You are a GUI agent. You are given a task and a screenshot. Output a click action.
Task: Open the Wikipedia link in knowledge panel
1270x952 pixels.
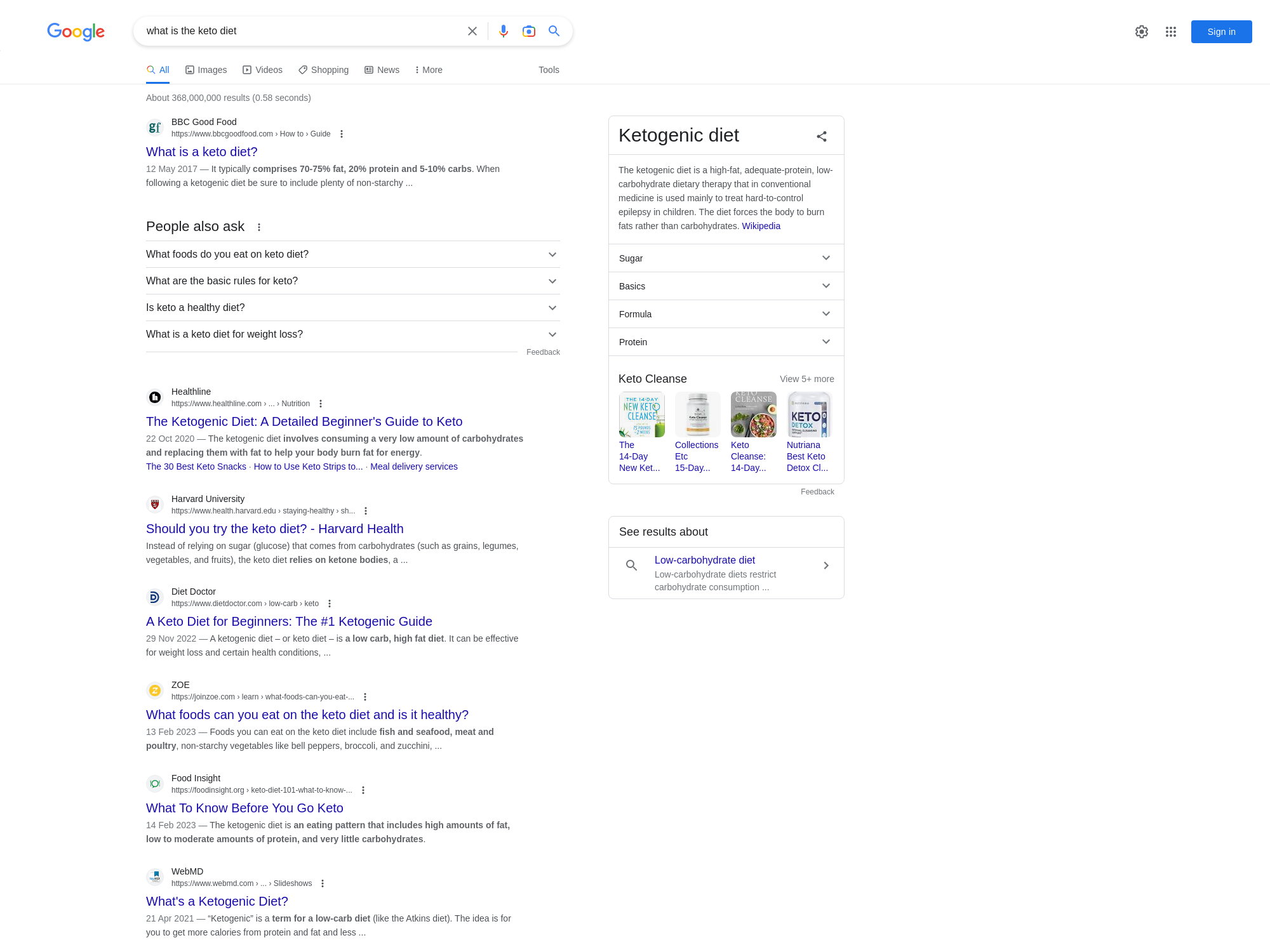[x=761, y=226]
